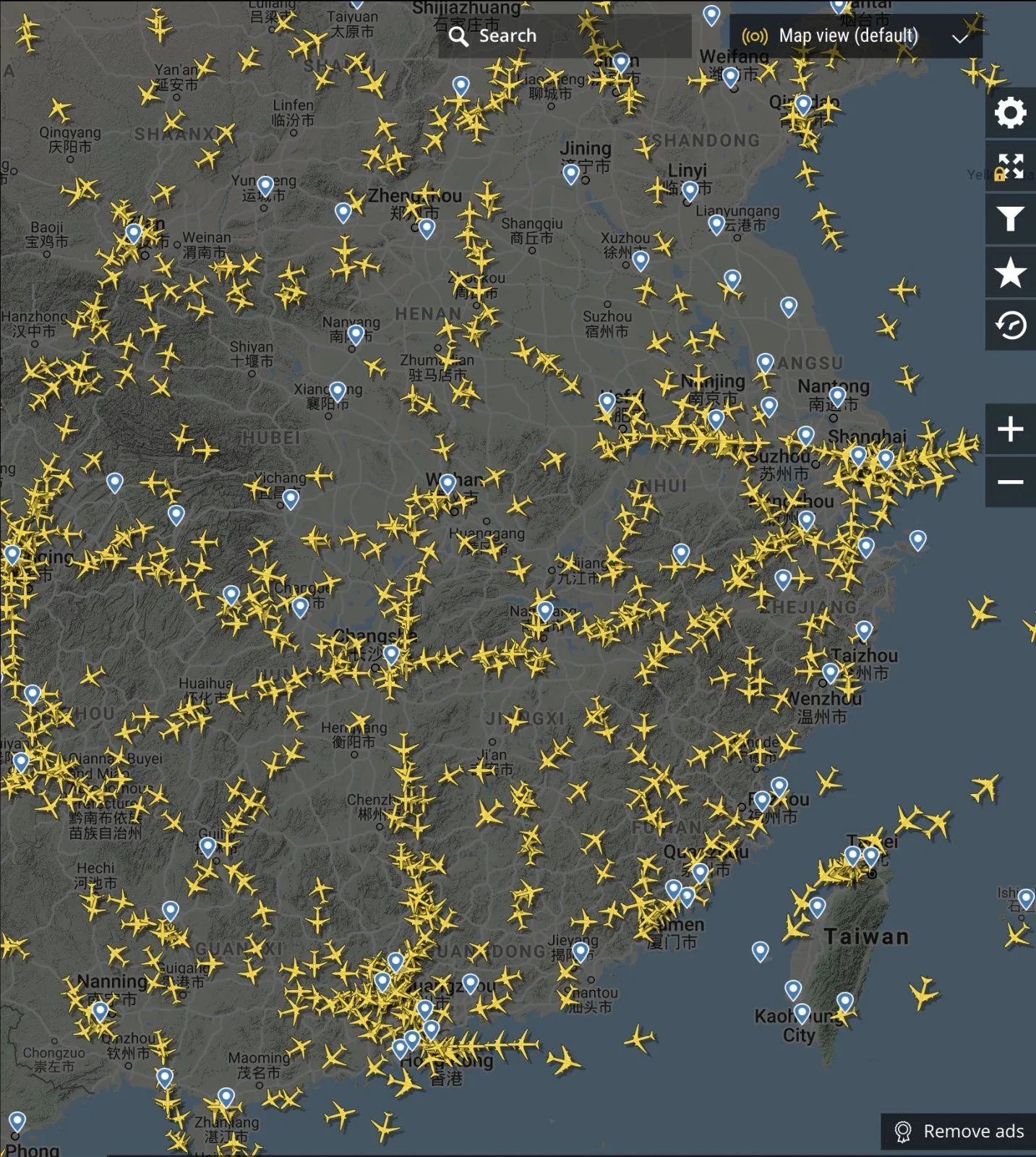1036x1157 pixels.
Task: Select the Linyi airport pin
Action: pos(690,191)
